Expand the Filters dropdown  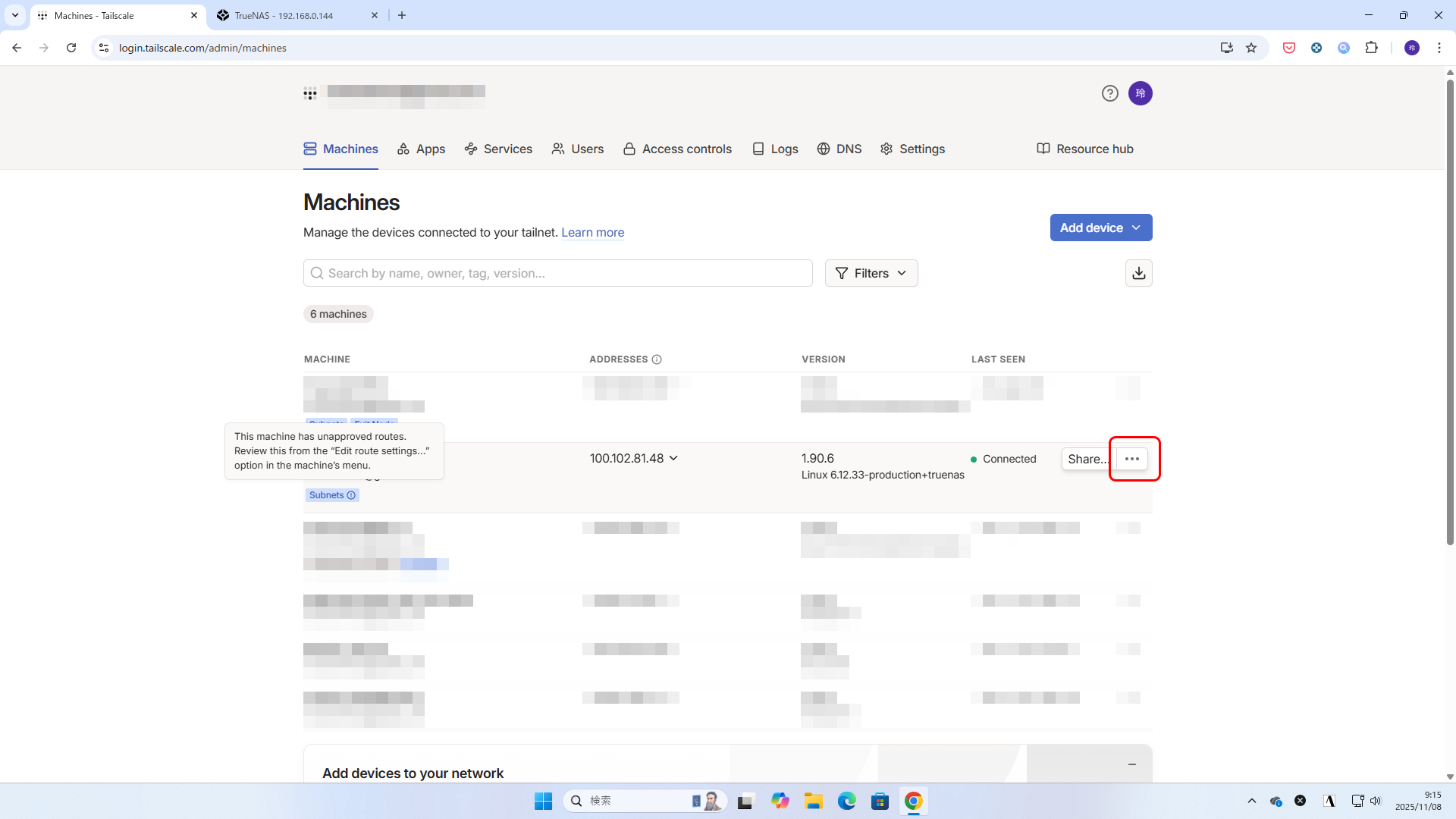[871, 273]
